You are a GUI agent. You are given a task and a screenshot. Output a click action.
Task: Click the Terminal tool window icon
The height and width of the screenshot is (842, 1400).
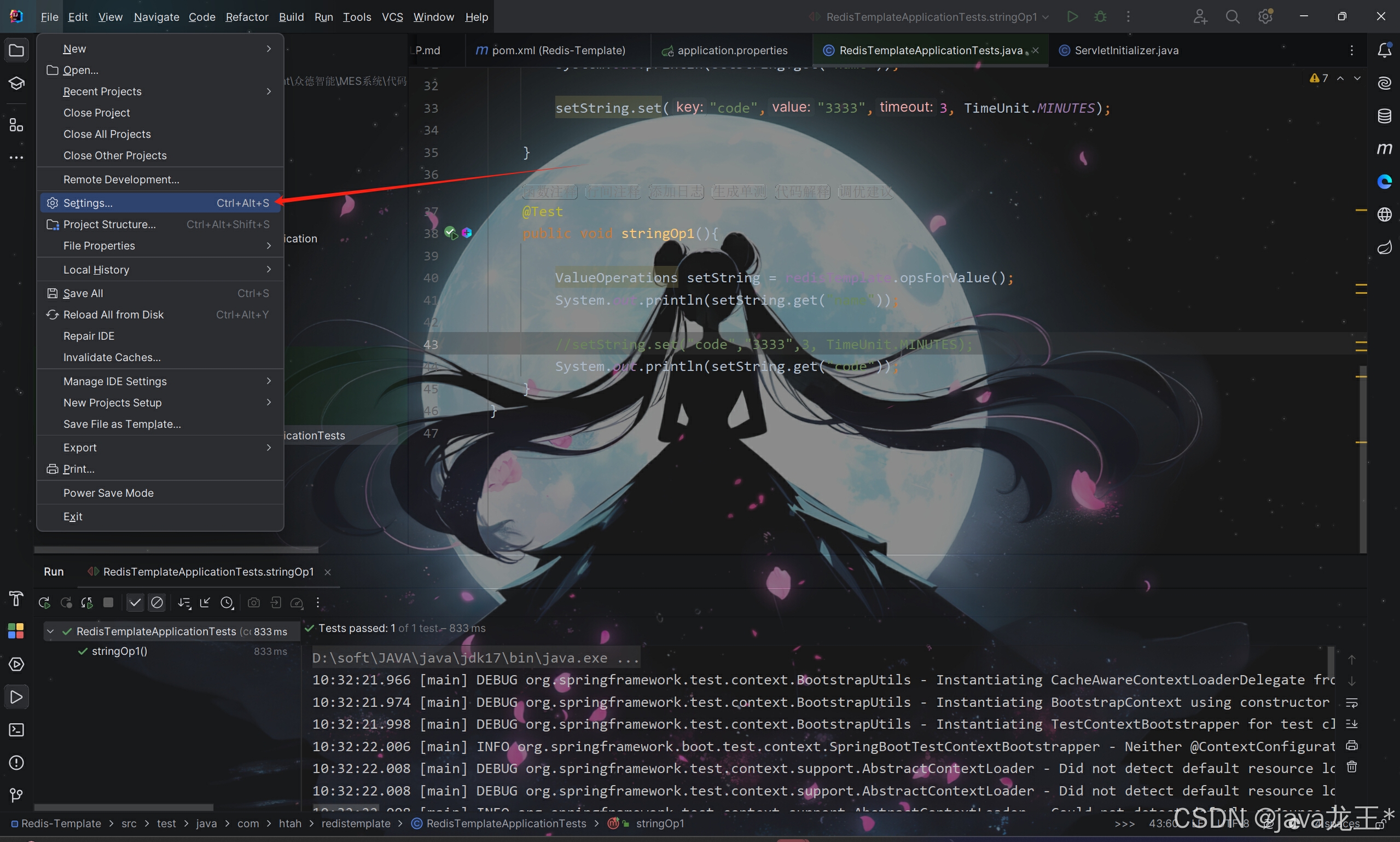(16, 730)
